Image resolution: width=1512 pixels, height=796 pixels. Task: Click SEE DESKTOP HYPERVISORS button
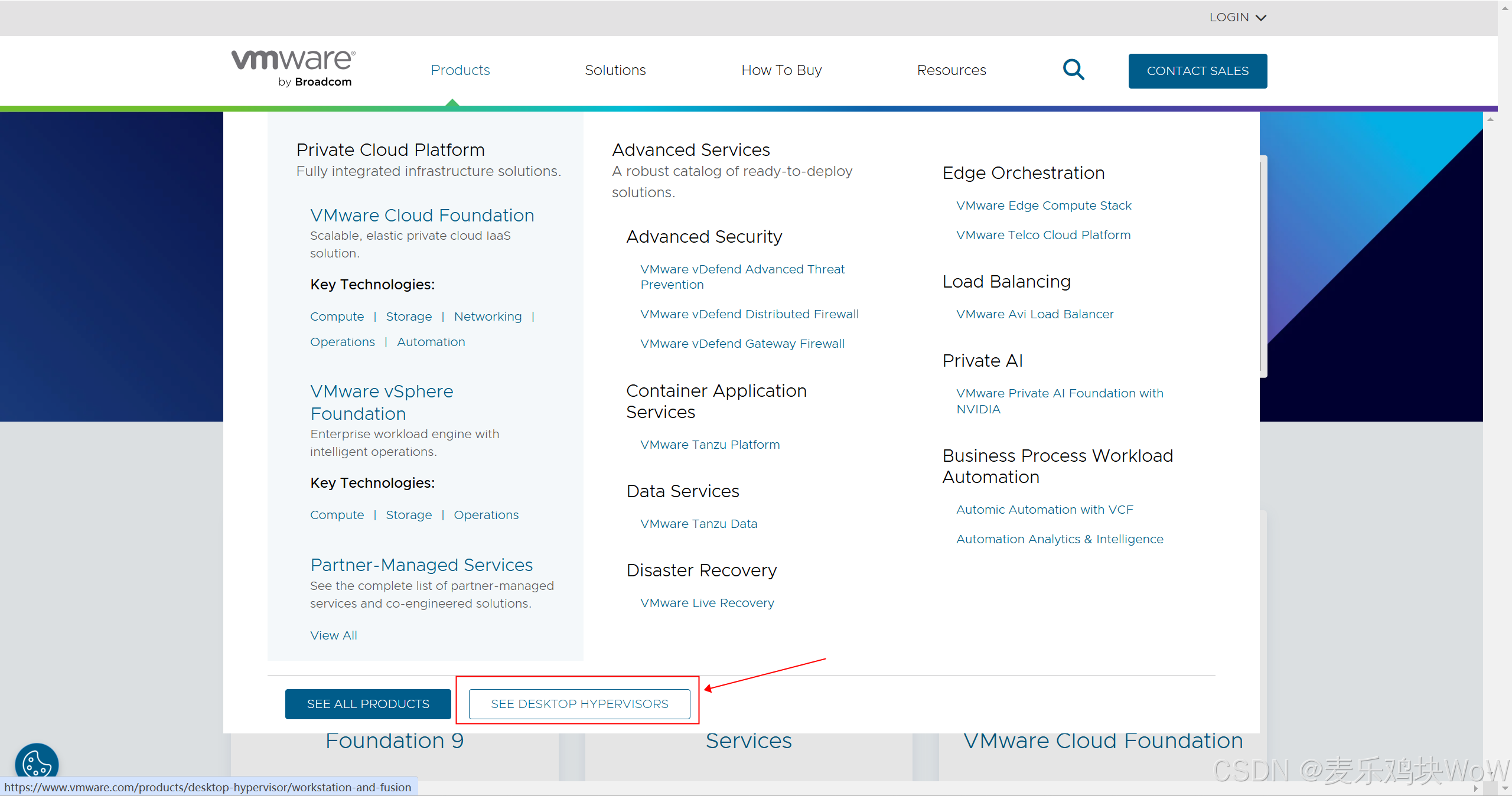(579, 704)
